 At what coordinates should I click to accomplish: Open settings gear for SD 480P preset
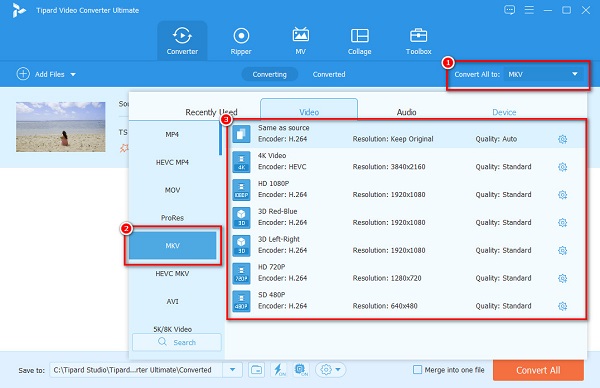(x=562, y=306)
